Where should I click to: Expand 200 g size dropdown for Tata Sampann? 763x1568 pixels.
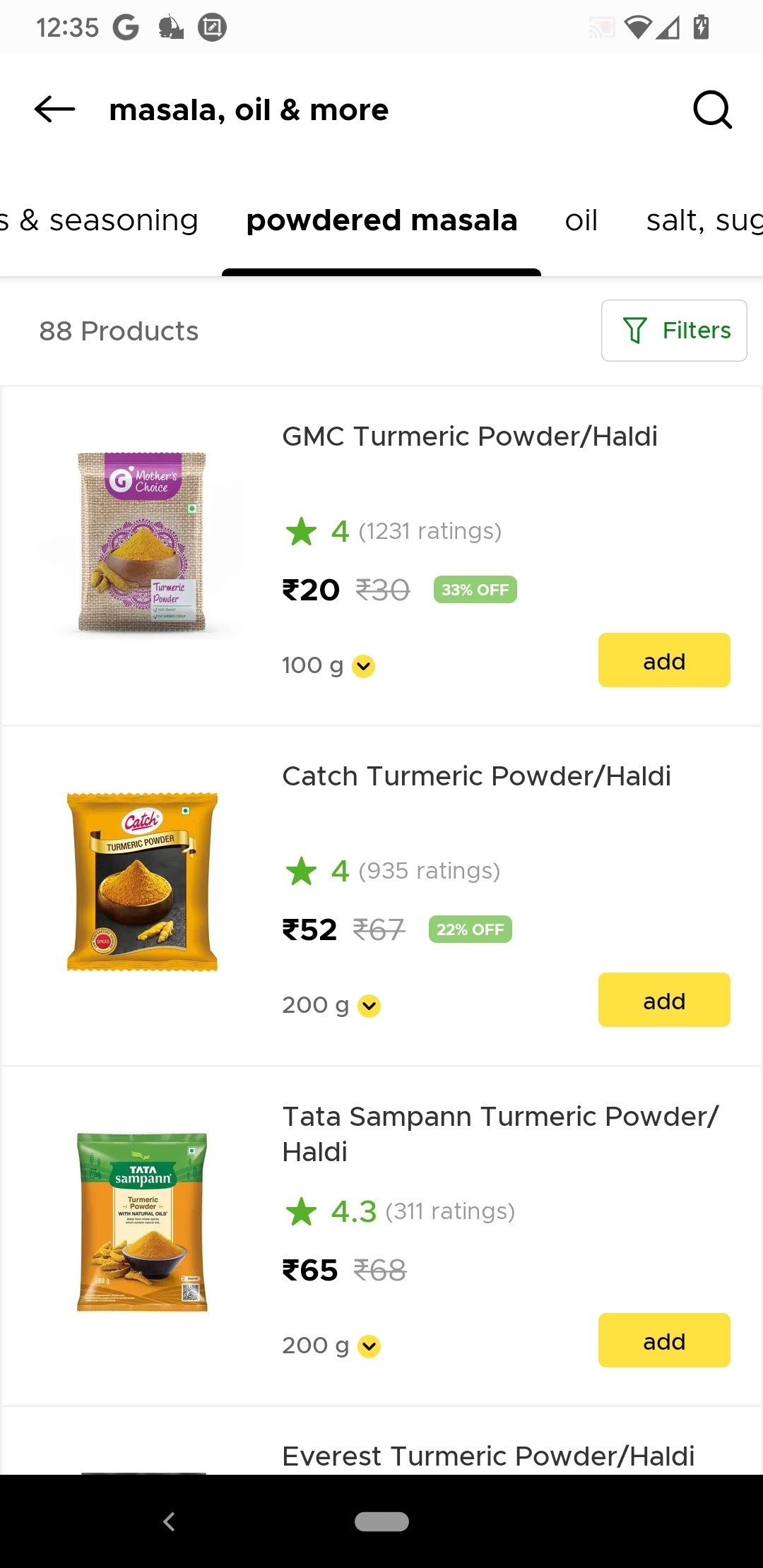[331, 1346]
